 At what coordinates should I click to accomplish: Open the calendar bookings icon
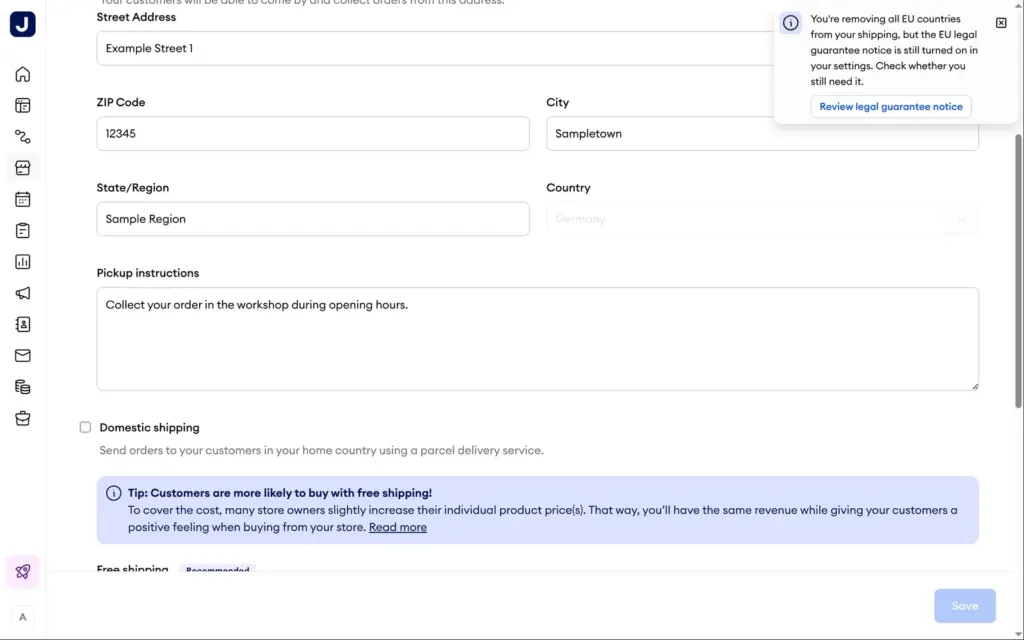pos(23,200)
